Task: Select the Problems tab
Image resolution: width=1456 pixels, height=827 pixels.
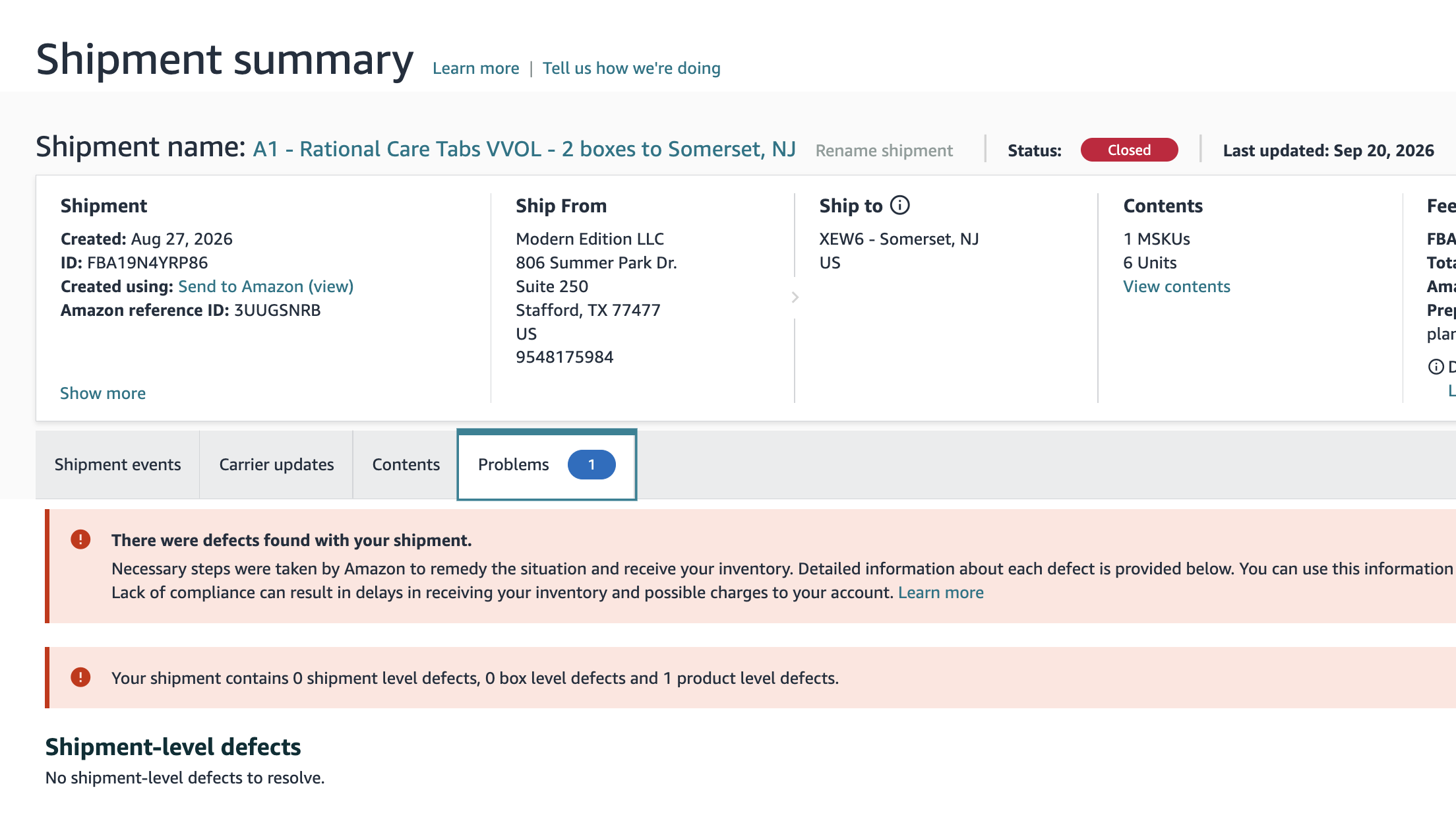Action: 547,465
